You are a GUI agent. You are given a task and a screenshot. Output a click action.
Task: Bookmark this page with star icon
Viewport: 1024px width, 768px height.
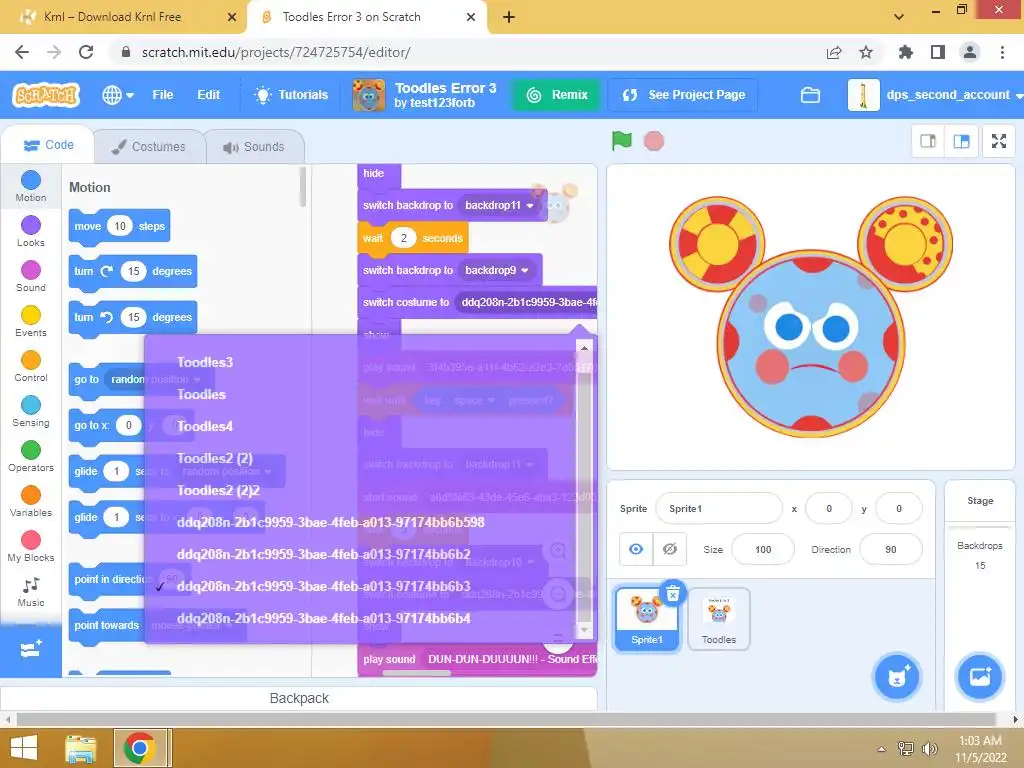pyautogui.click(x=866, y=52)
